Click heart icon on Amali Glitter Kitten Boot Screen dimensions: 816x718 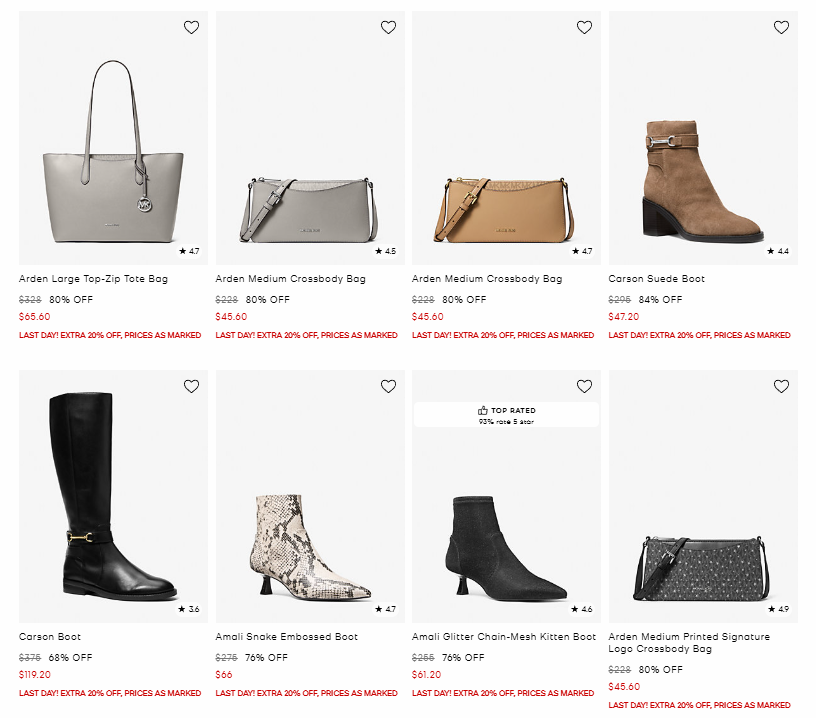coord(584,386)
